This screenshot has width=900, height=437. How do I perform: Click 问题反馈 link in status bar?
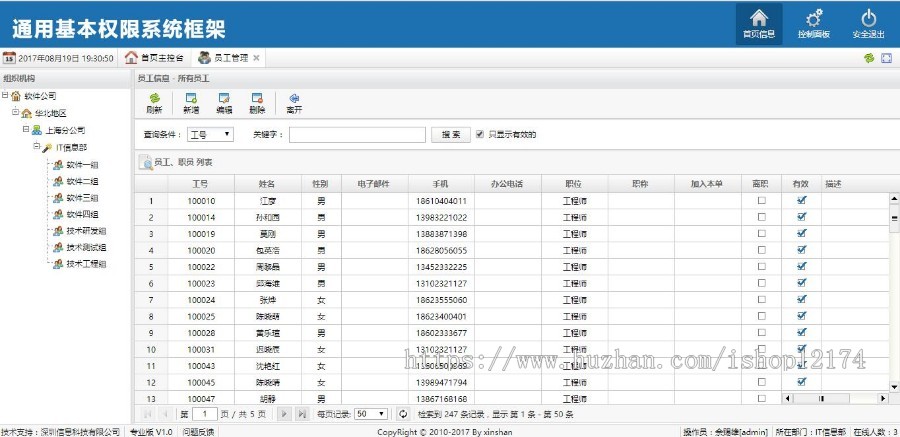click(198, 432)
